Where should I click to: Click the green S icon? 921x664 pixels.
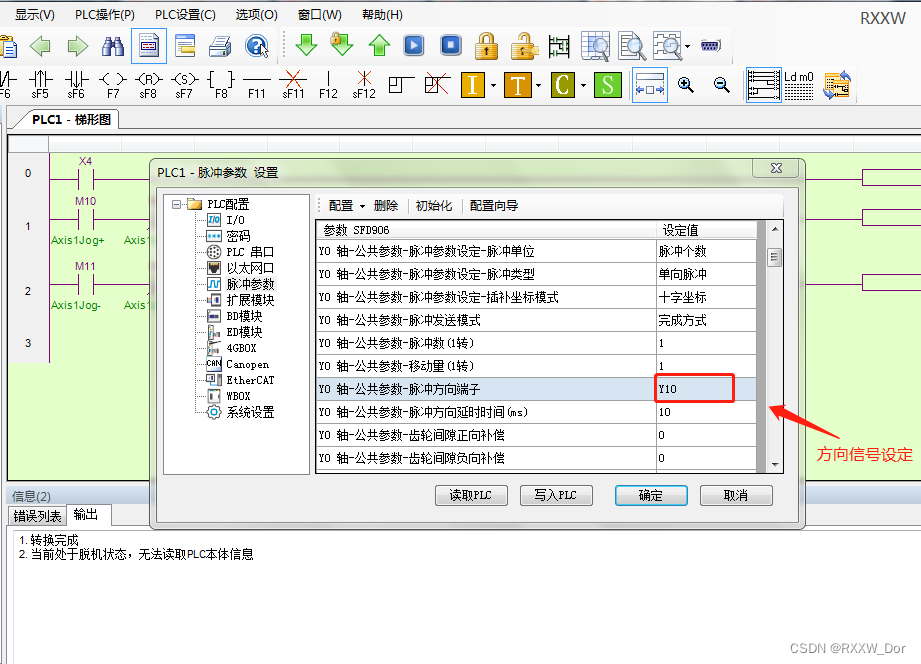point(607,85)
